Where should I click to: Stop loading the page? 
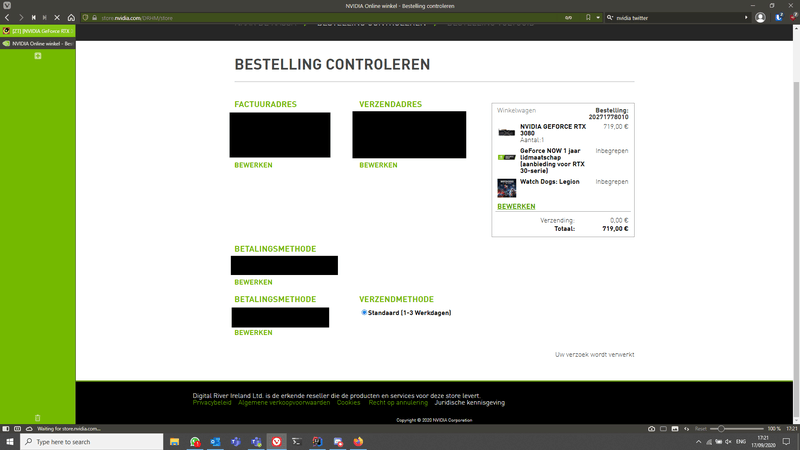tap(57, 18)
